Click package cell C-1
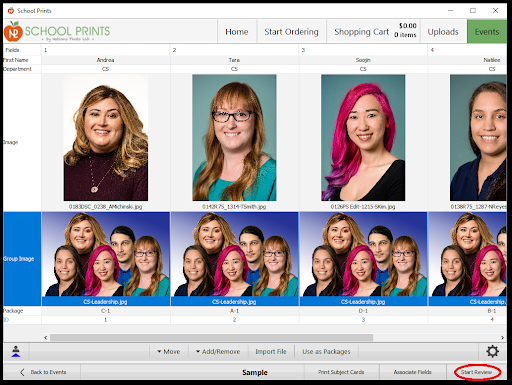512x385 pixels. (106, 311)
